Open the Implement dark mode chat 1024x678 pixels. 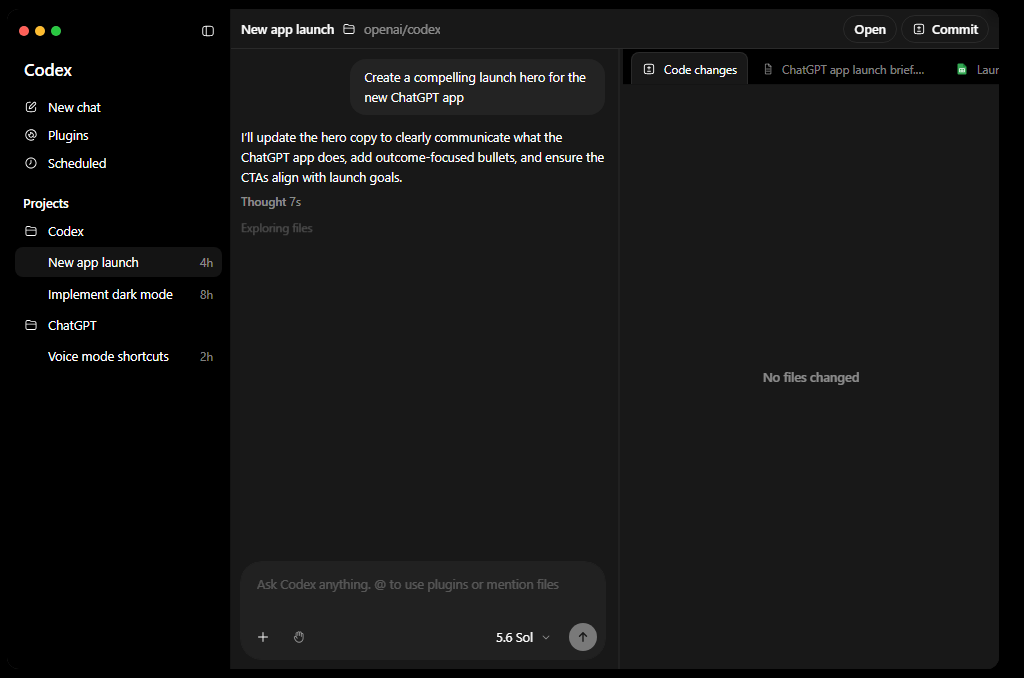118,295
